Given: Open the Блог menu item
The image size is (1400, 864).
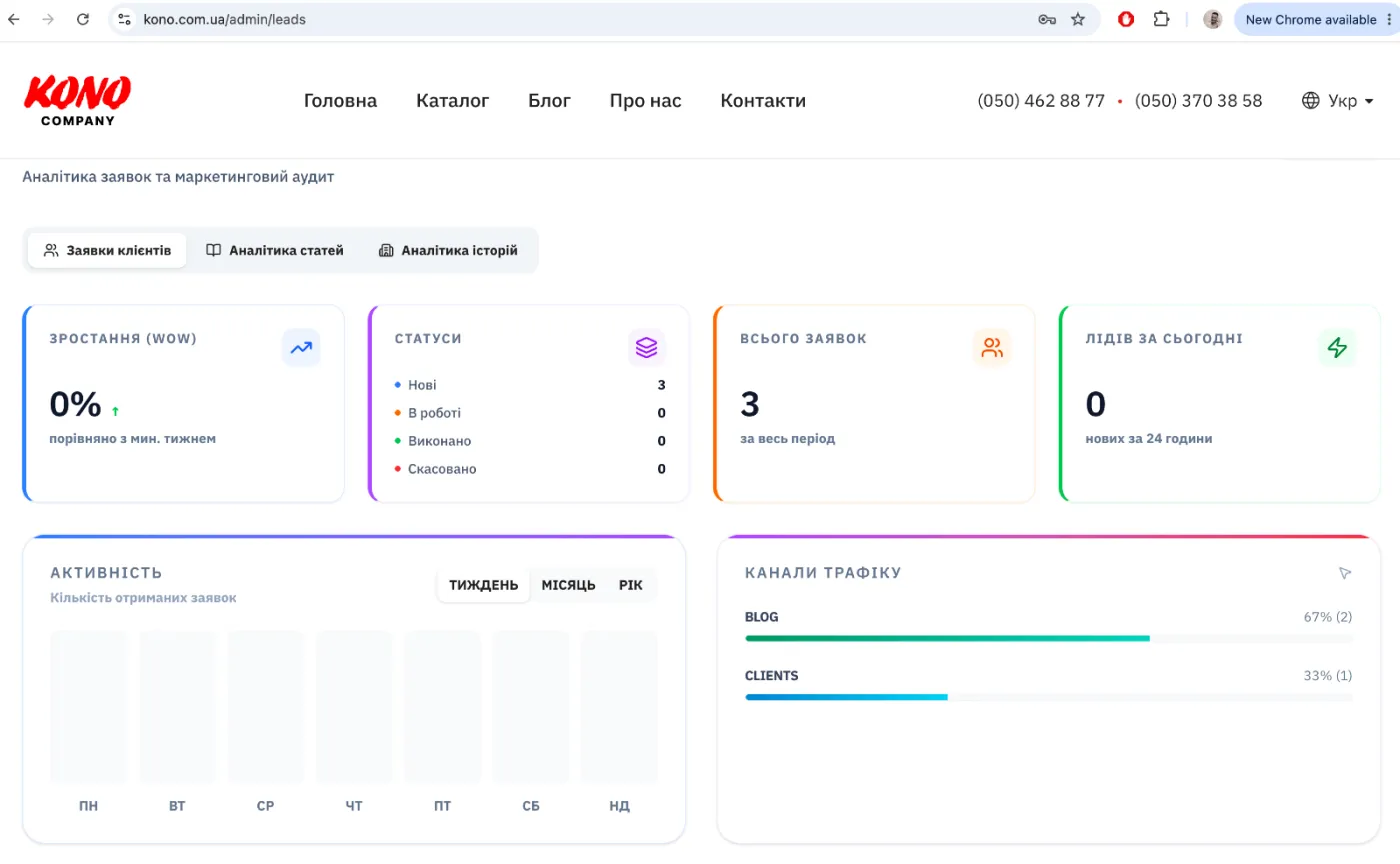Looking at the screenshot, I should 550,101.
